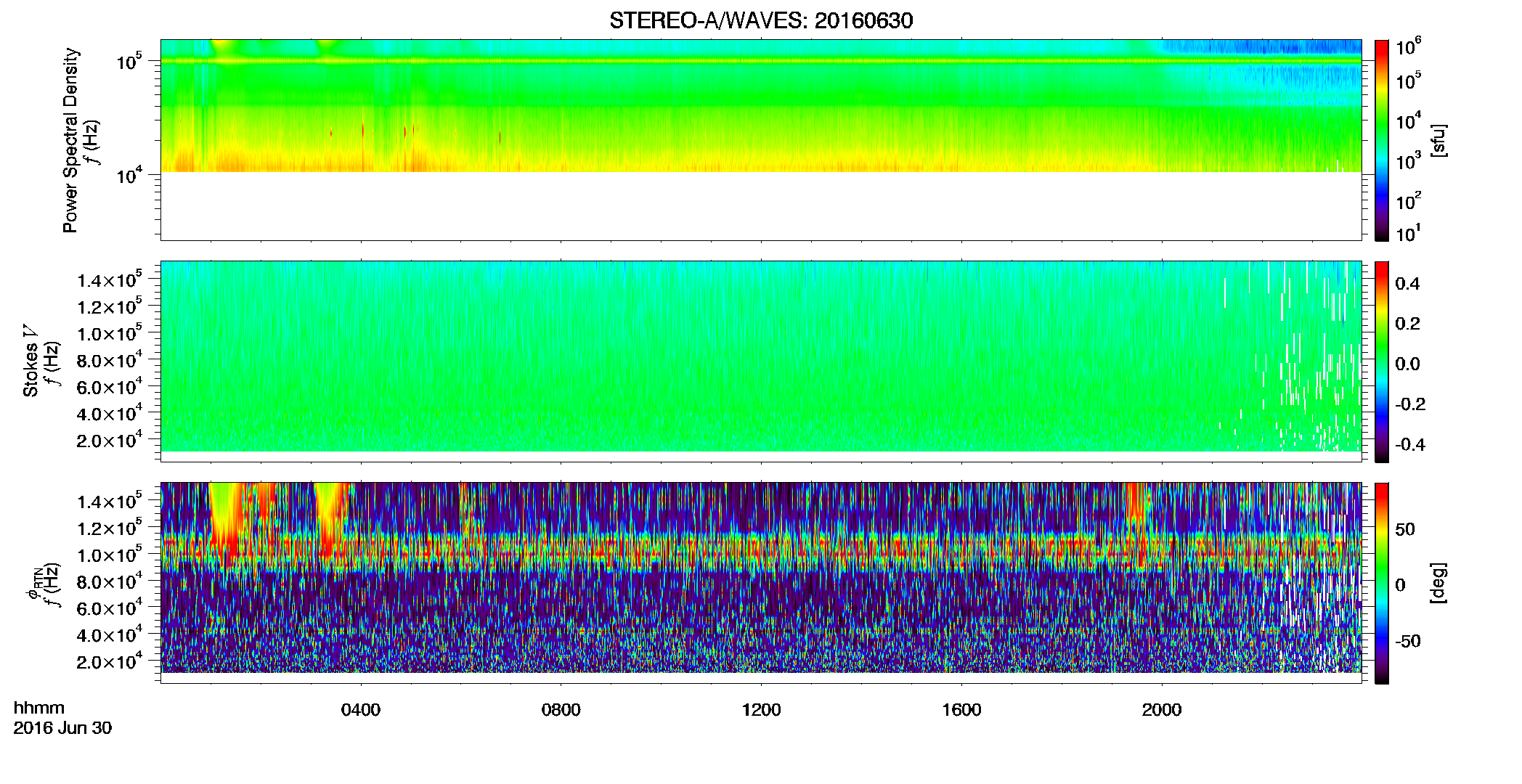
Task: Click the [deg] unit label
Action: click(1438, 583)
